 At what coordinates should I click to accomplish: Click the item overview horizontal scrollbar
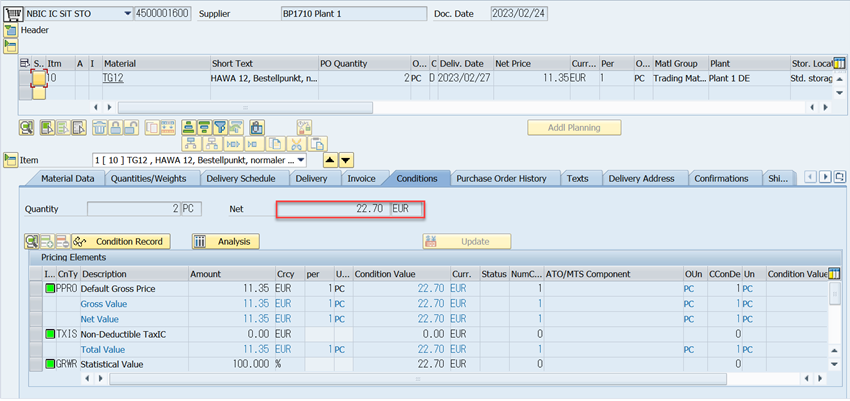[245, 107]
